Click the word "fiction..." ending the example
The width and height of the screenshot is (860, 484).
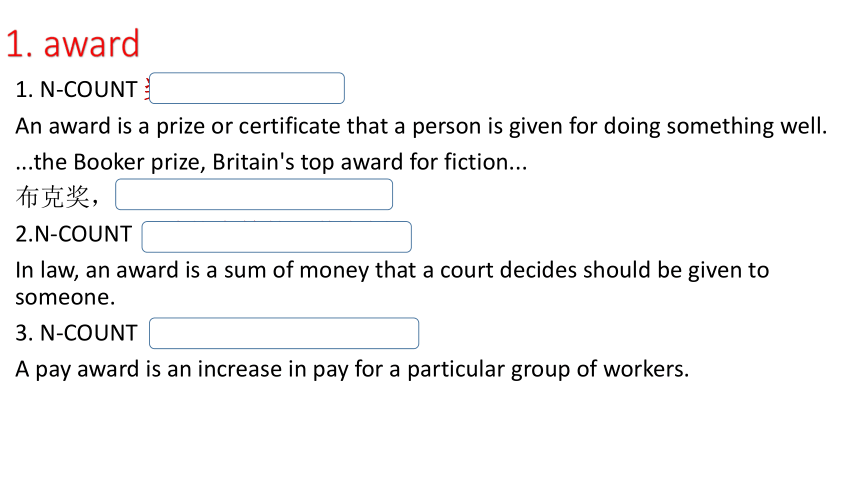click(x=485, y=162)
